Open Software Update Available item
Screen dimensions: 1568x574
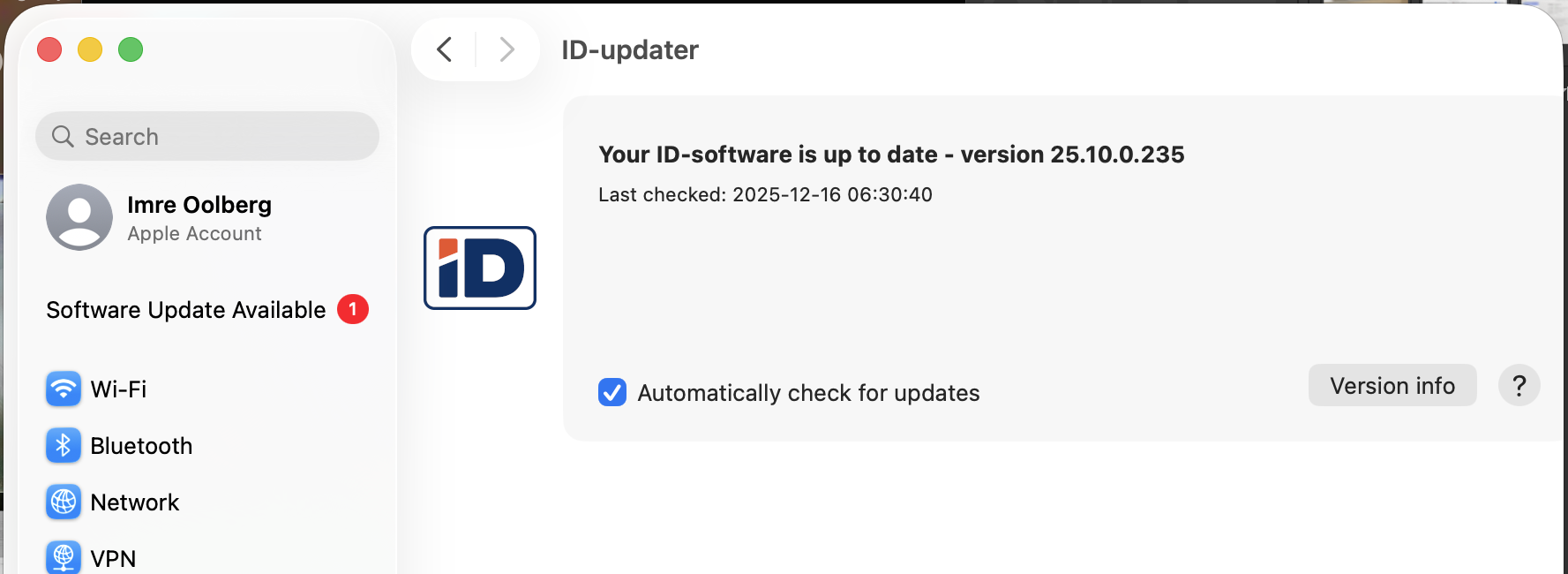click(x=186, y=310)
